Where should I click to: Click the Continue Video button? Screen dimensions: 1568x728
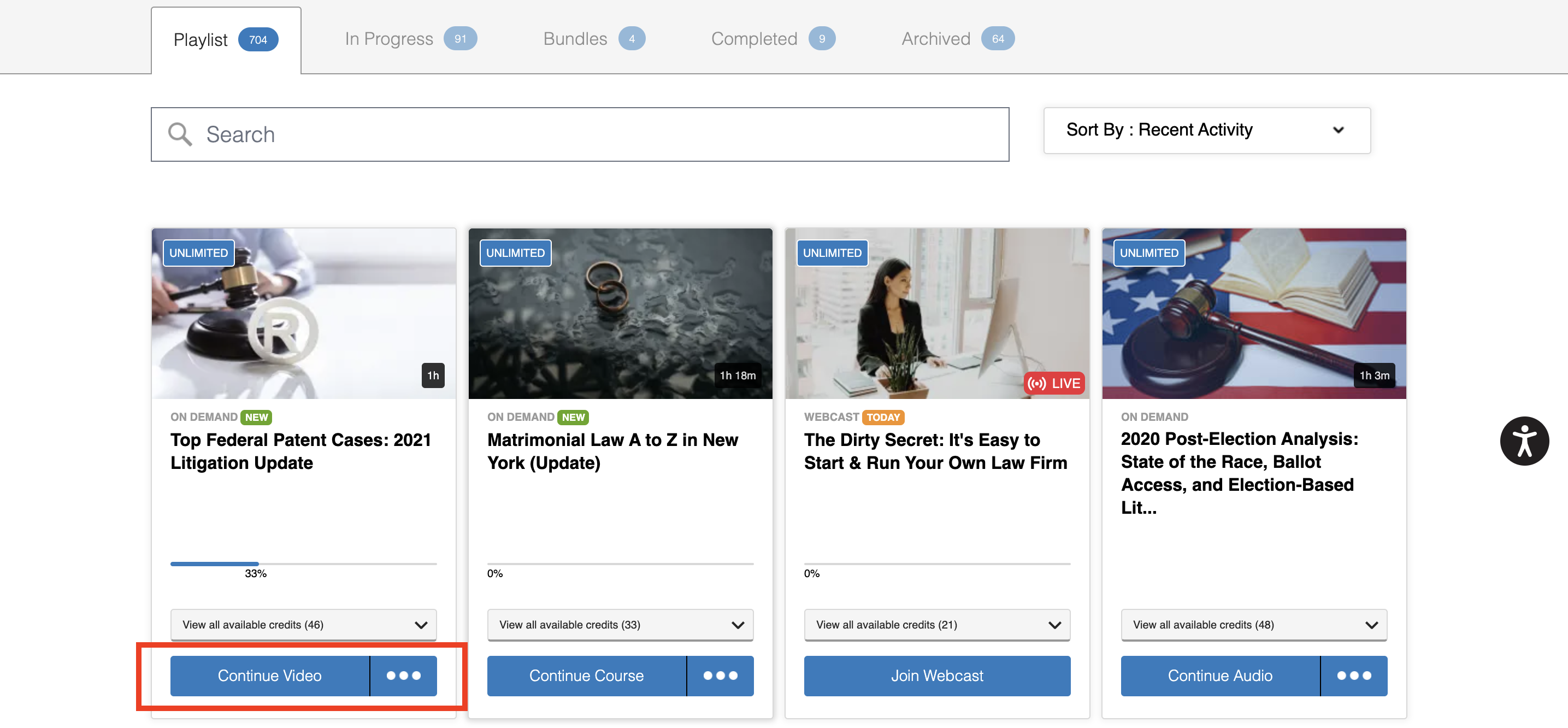click(270, 676)
